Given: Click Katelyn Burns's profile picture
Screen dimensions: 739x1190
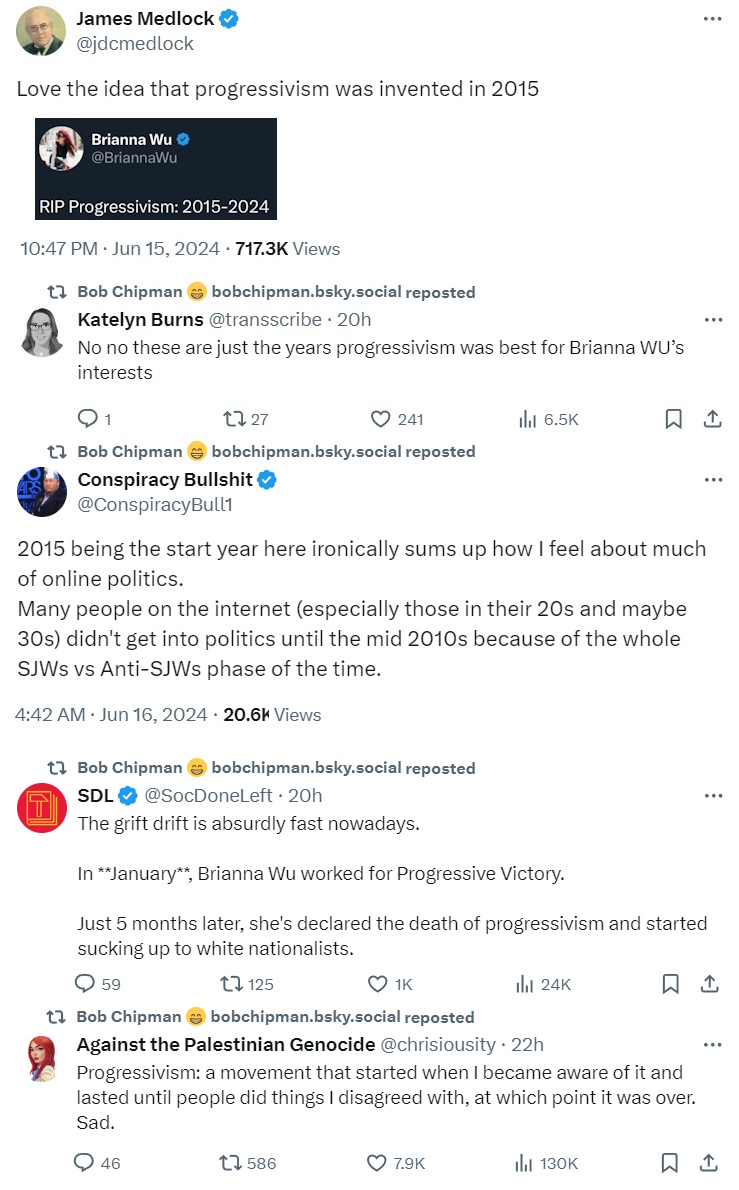Looking at the screenshot, I should point(41,332).
